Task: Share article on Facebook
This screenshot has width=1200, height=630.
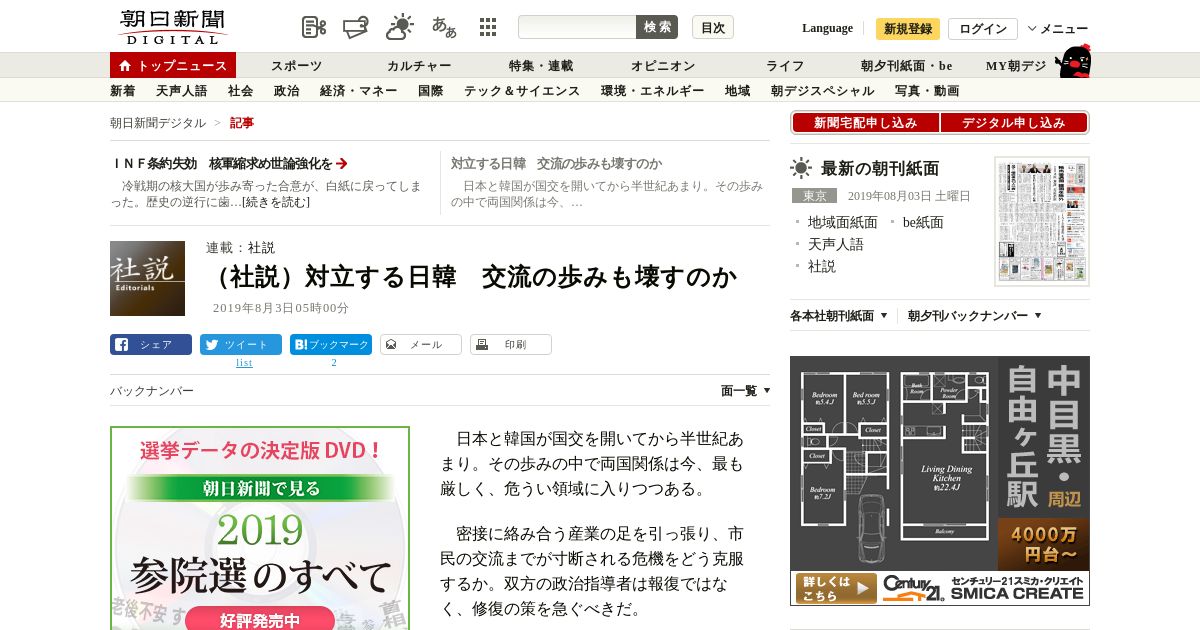Action: [151, 344]
